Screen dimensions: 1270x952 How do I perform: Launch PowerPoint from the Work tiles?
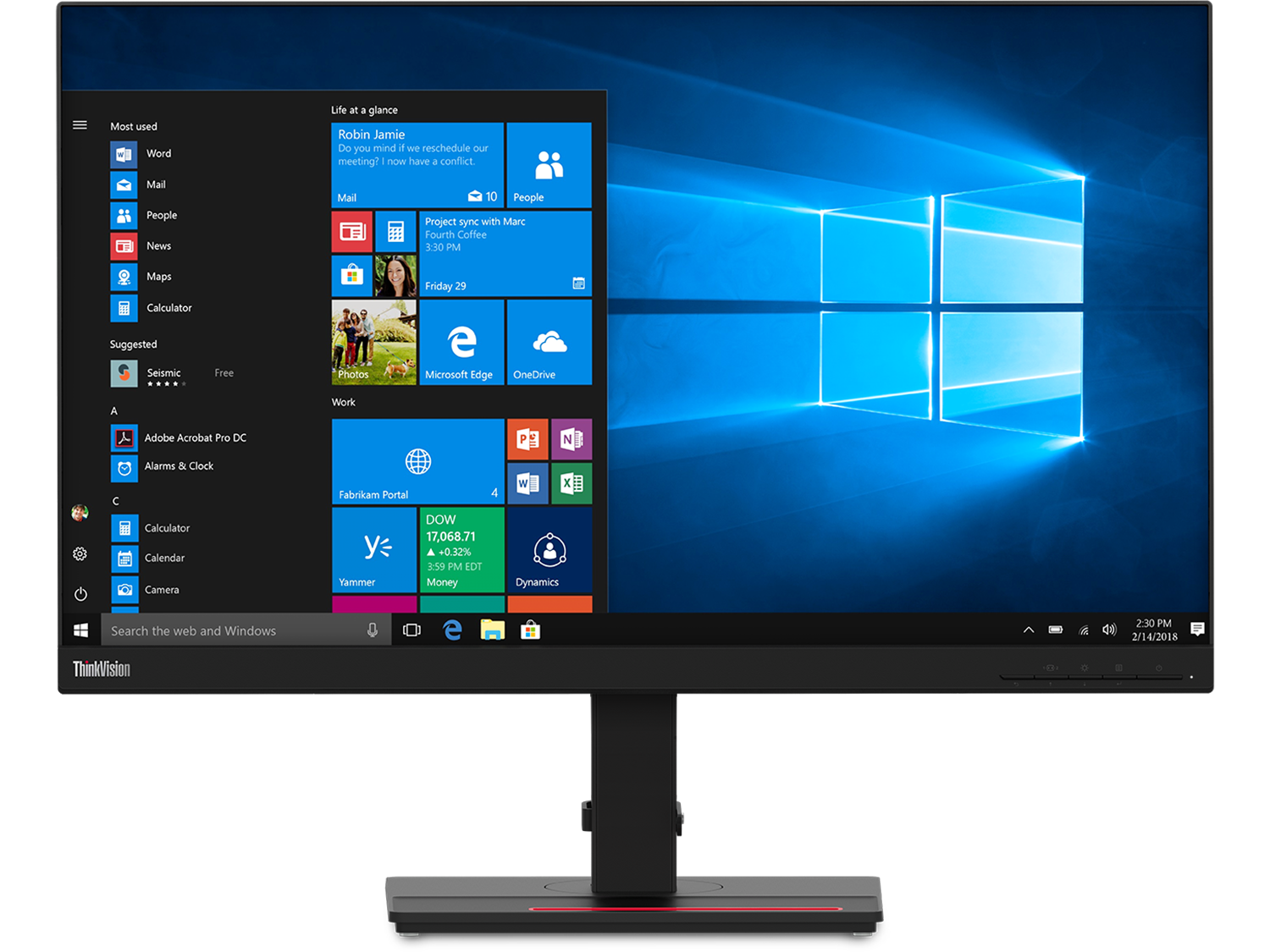point(527,439)
